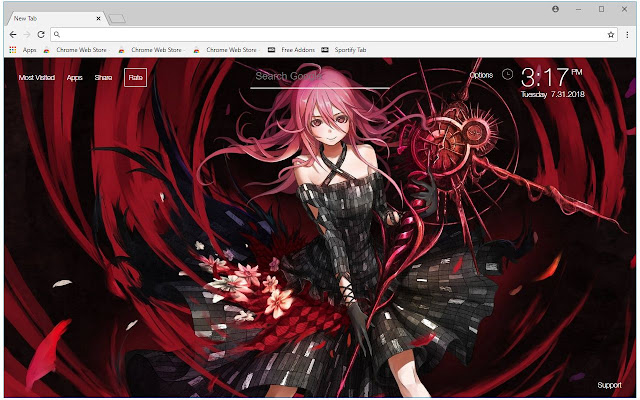The width and height of the screenshot is (640, 400).
Task: Reload the page with the refresh icon
Action: pos(41,35)
